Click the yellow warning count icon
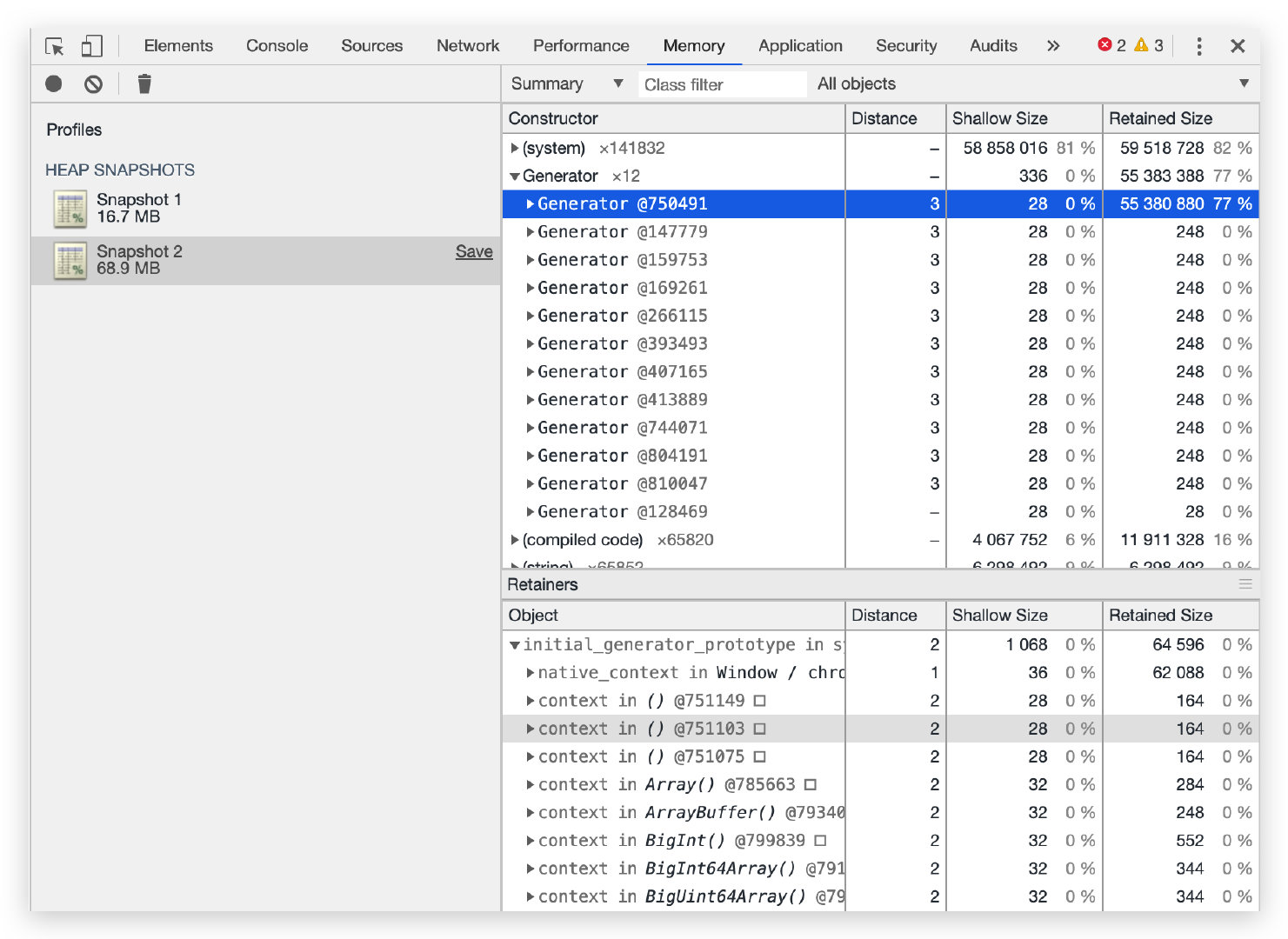Screen dimensions: 1288x939 tap(1141, 45)
